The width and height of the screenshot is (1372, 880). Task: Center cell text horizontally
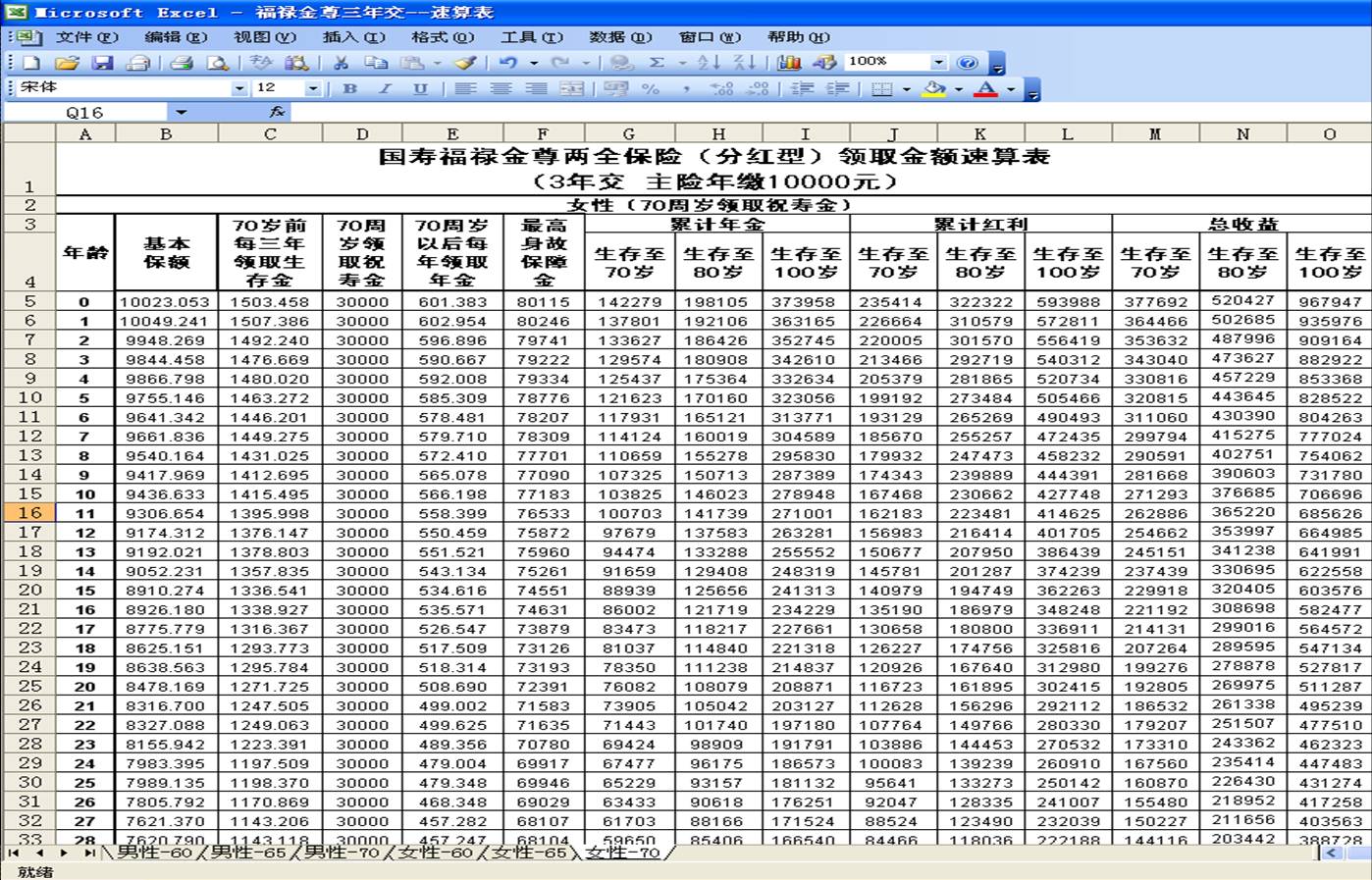point(501,89)
